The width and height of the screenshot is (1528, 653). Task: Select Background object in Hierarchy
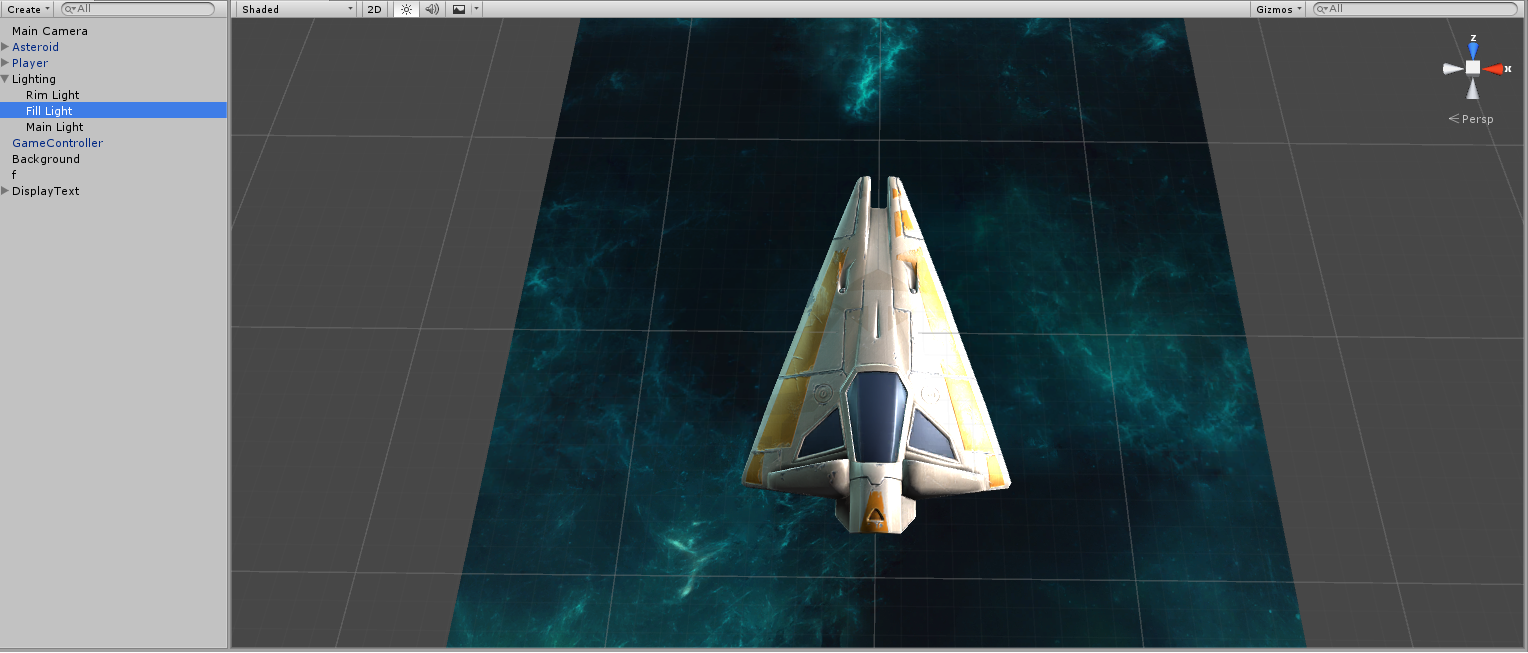click(46, 159)
